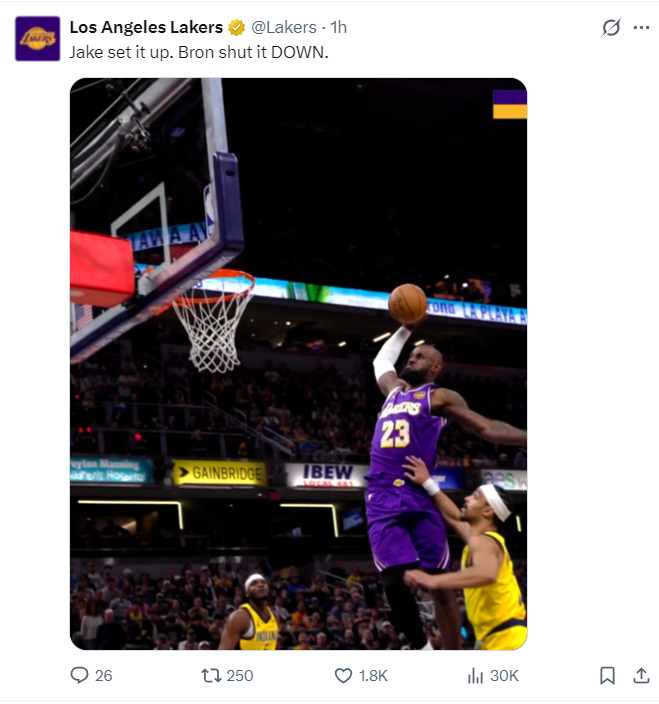This screenshot has height=704, width=659.
Task: Click the Lakers profile avatar logo
Action: (38, 39)
